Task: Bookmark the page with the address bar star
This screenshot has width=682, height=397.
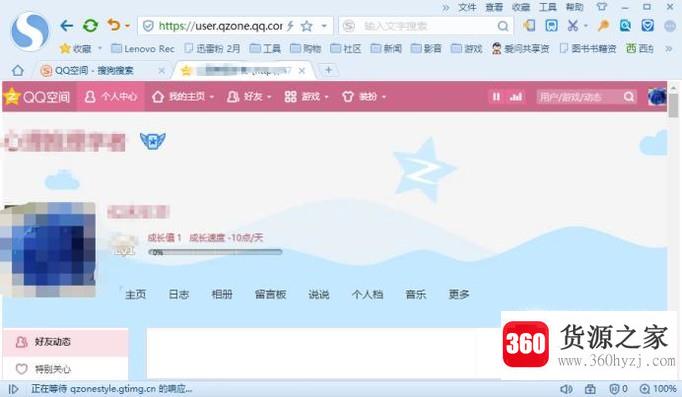Action: point(307,26)
